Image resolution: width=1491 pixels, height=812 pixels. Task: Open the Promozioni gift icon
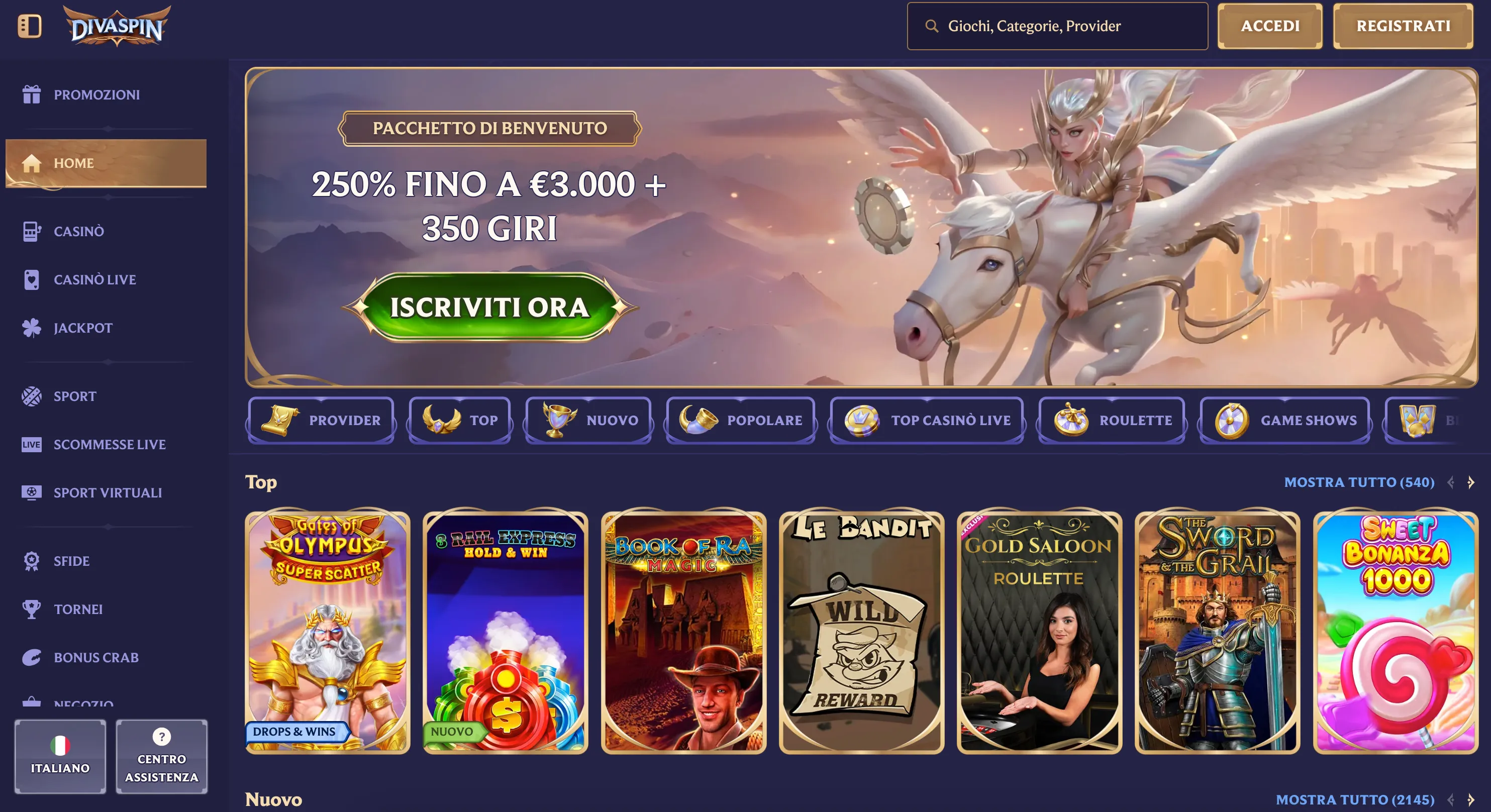point(31,94)
